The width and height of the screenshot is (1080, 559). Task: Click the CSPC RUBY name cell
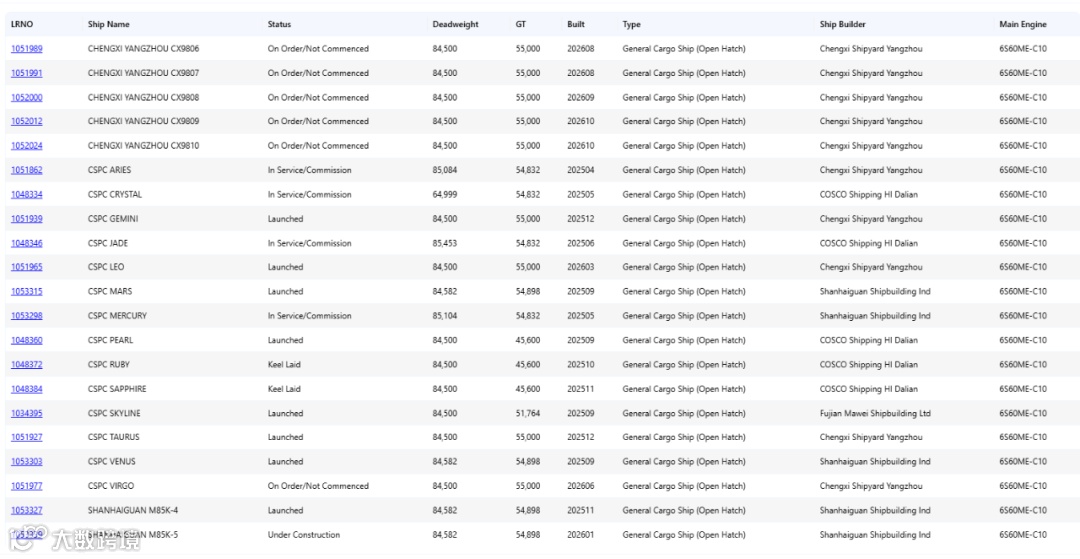(109, 365)
